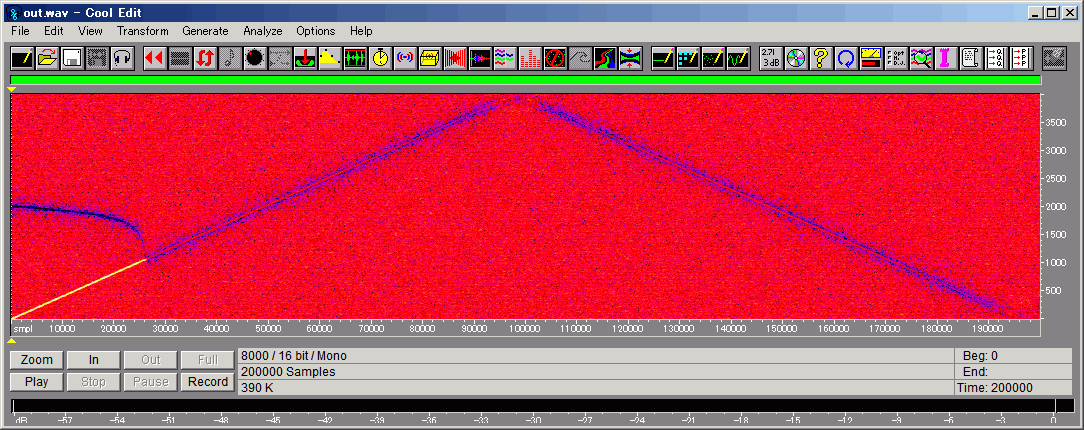Click the yellow Envelope shape icon
The image size is (1084, 430).
330,58
